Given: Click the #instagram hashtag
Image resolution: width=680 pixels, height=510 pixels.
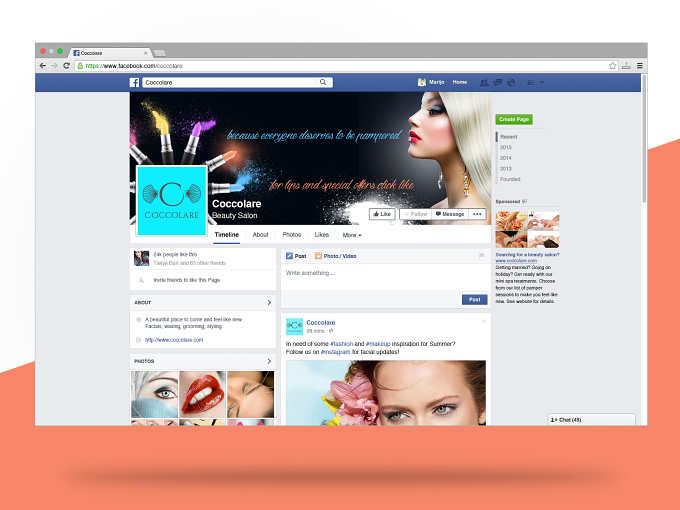Looking at the screenshot, I should (335, 352).
